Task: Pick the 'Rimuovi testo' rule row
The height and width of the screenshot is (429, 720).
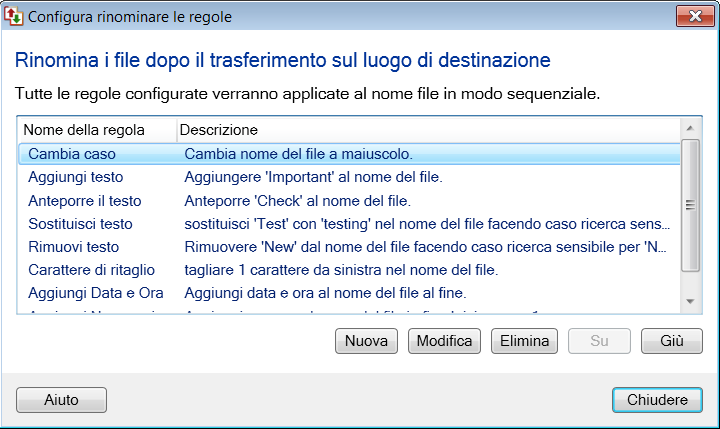Action: tap(74, 246)
